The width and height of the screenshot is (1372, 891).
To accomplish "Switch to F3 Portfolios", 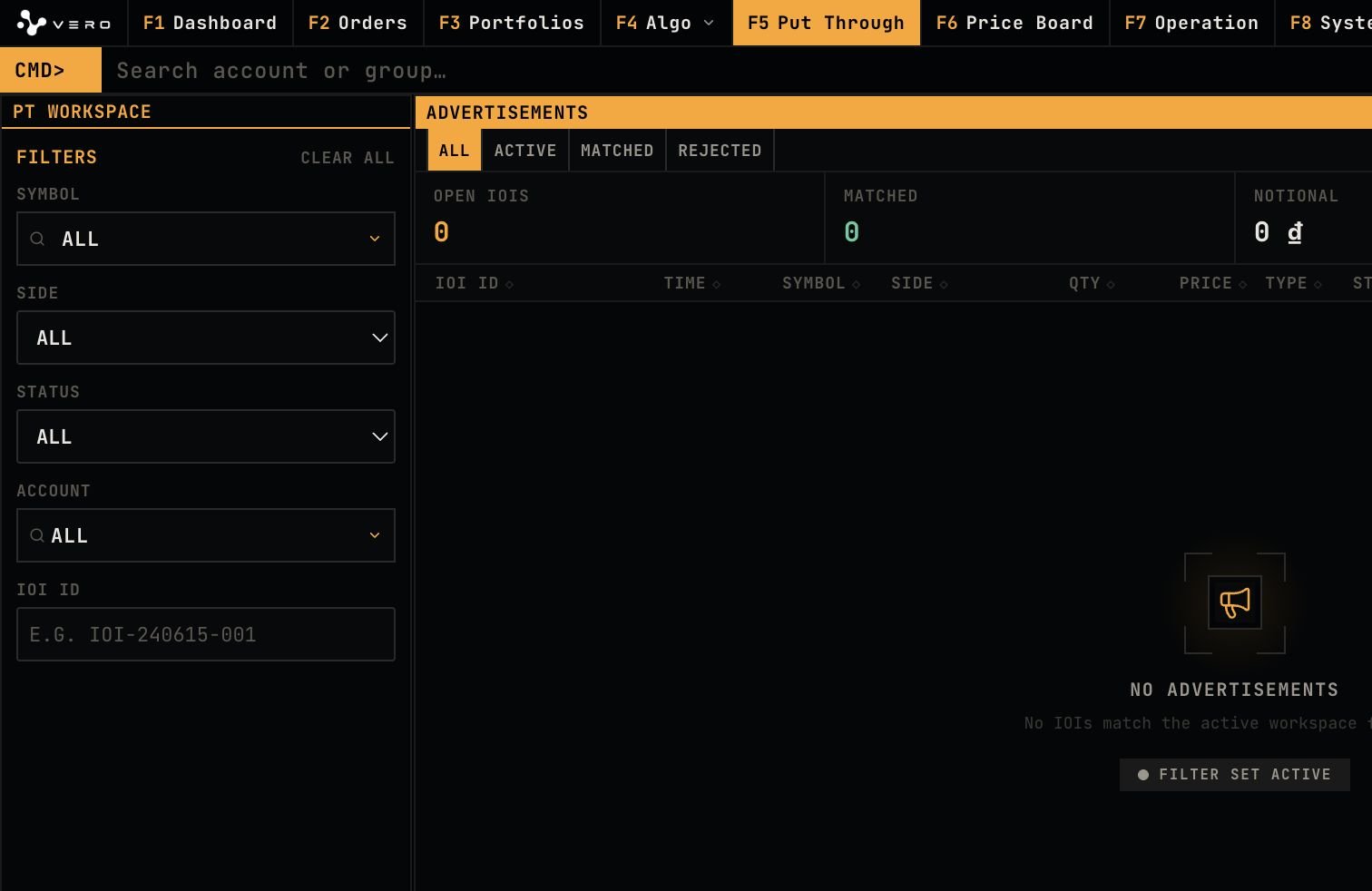I will (x=512, y=23).
